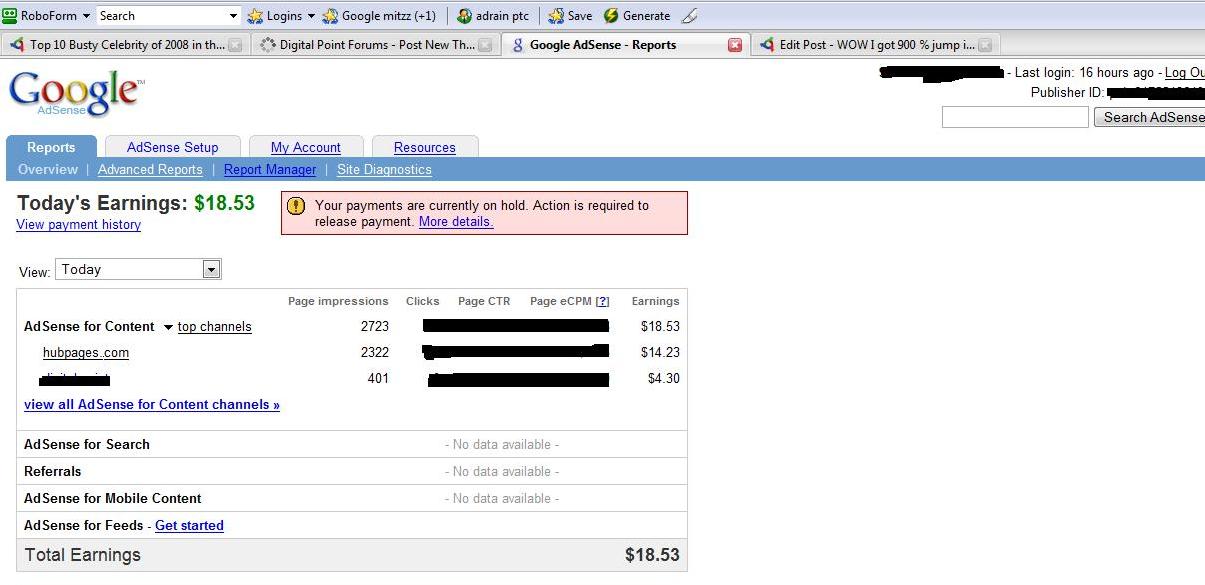
Task: Open the Resources tab
Action: click(x=425, y=147)
